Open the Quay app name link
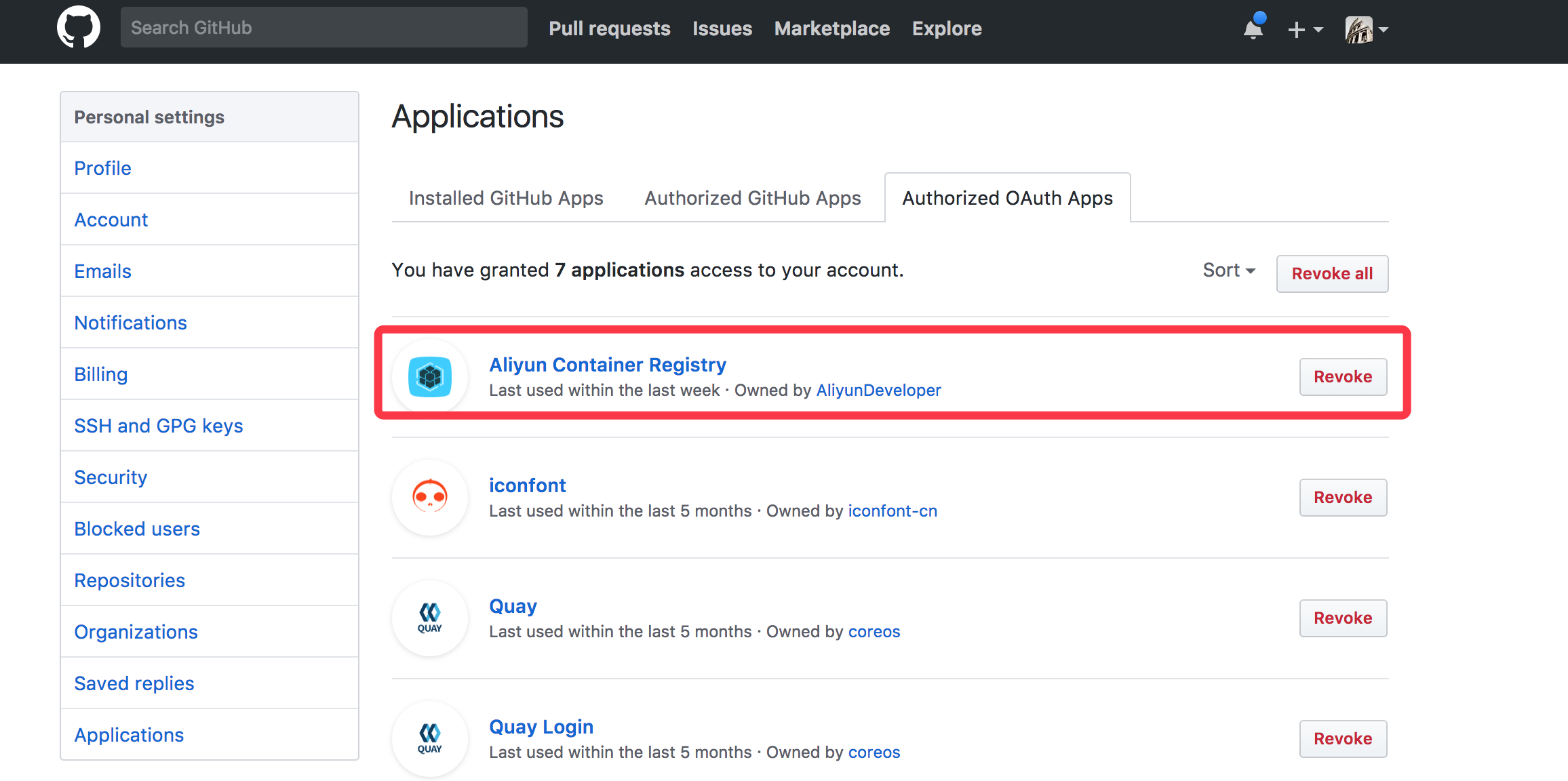 513,606
